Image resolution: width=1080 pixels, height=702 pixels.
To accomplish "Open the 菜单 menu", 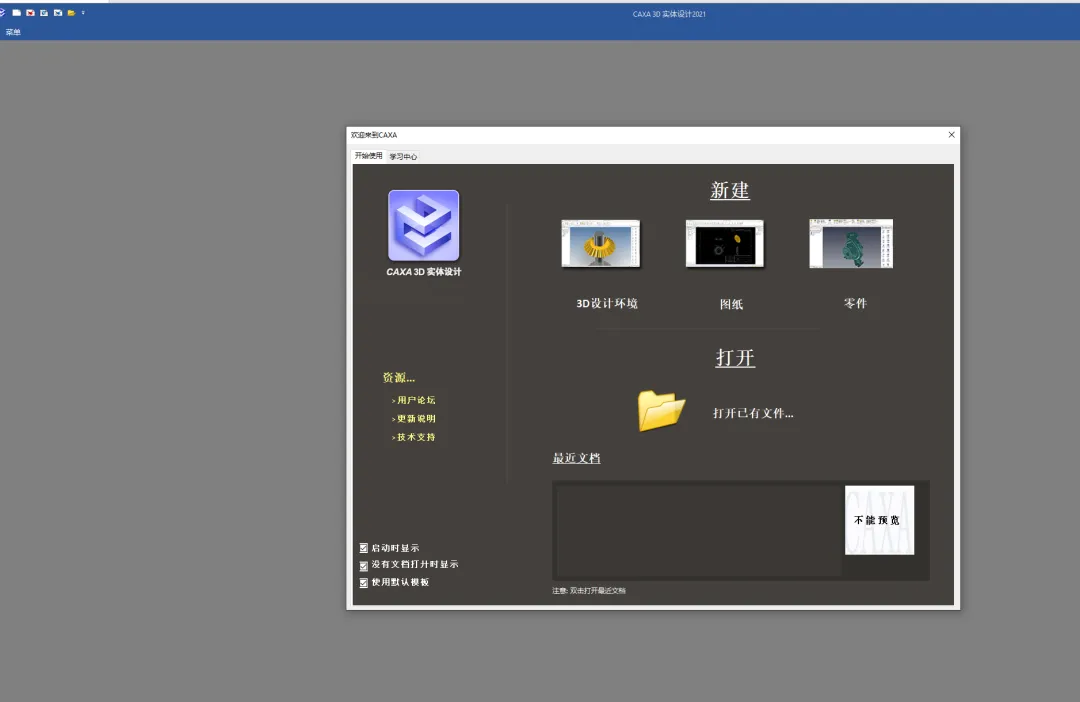I will [13, 32].
